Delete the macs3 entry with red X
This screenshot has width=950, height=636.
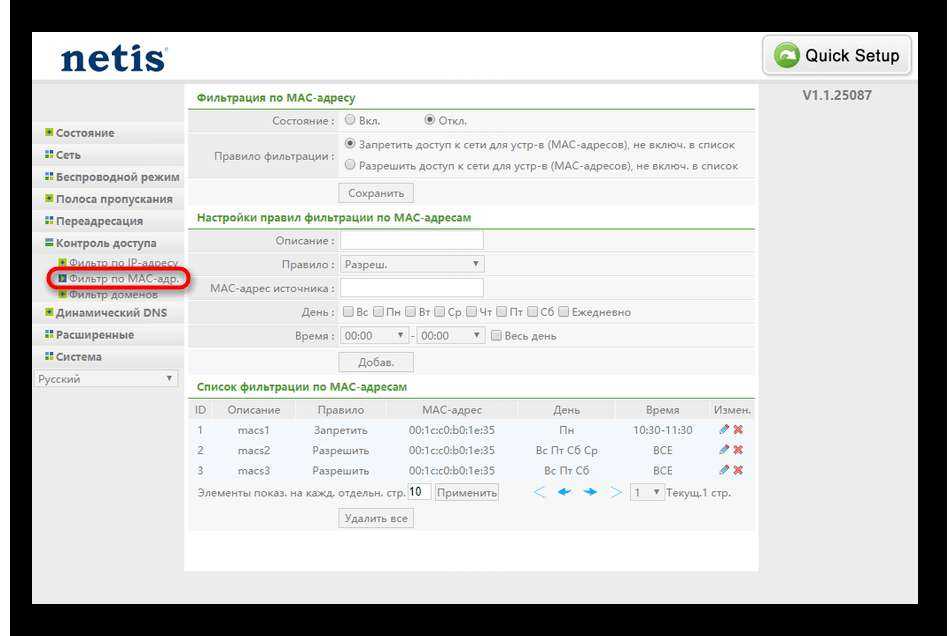pyautogui.click(x=738, y=470)
